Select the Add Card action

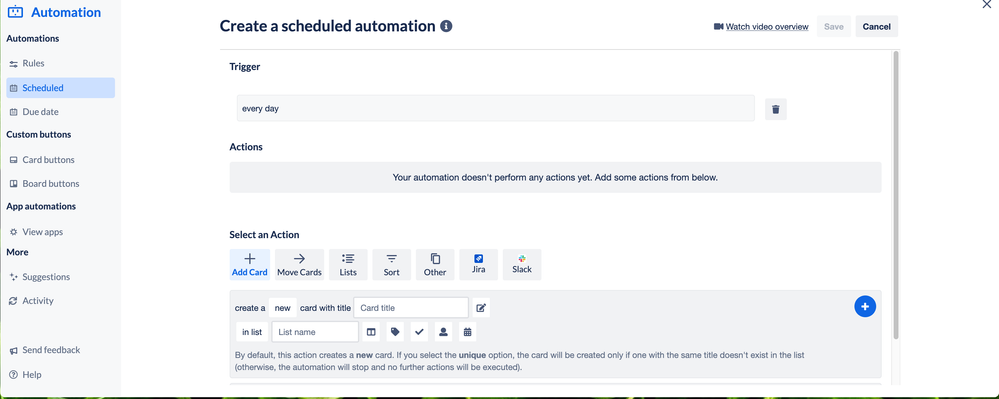tap(250, 265)
